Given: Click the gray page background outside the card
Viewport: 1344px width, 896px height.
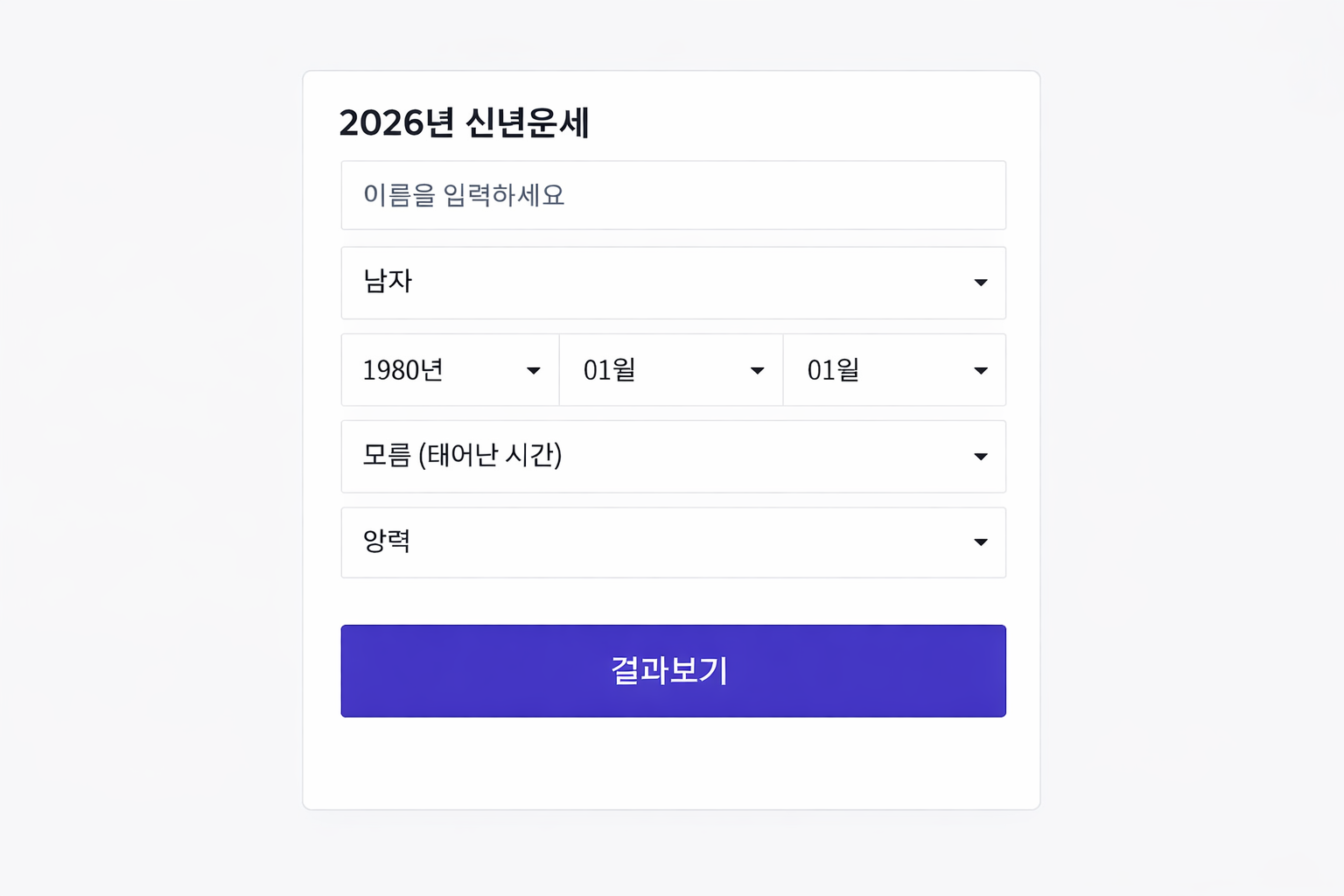Looking at the screenshot, I should 149,437.
